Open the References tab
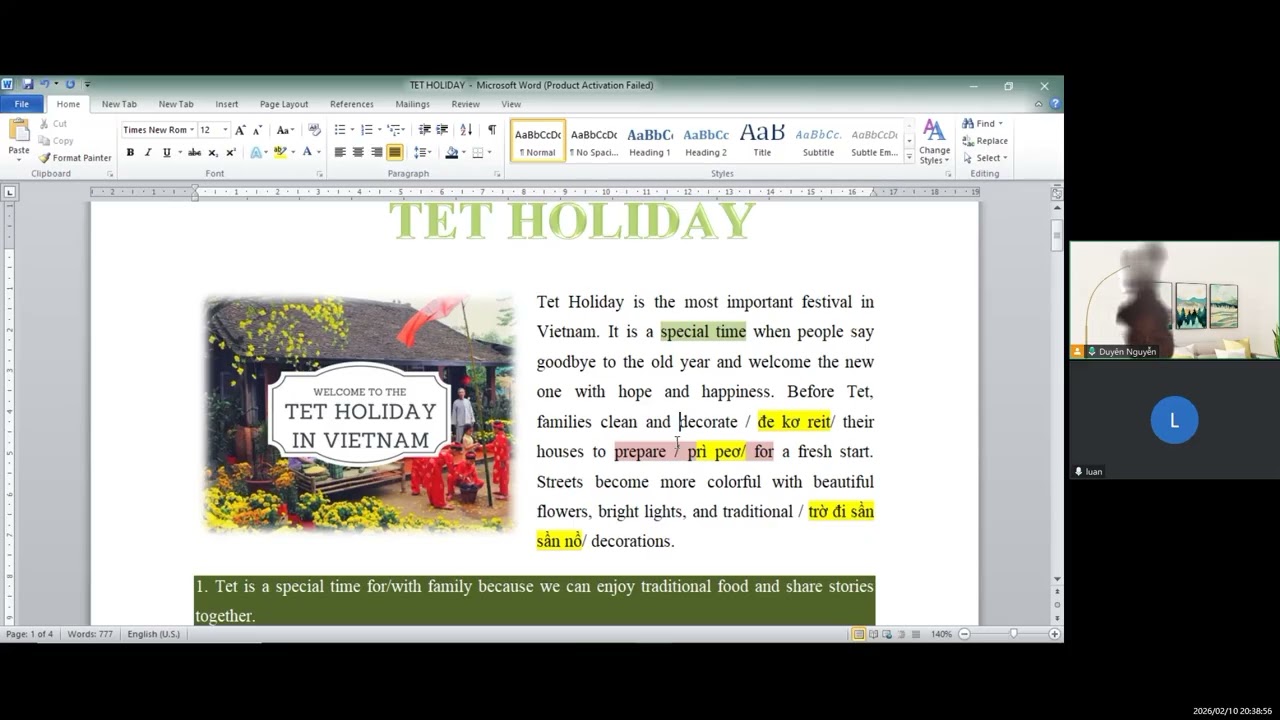The width and height of the screenshot is (1280, 720). point(352,104)
